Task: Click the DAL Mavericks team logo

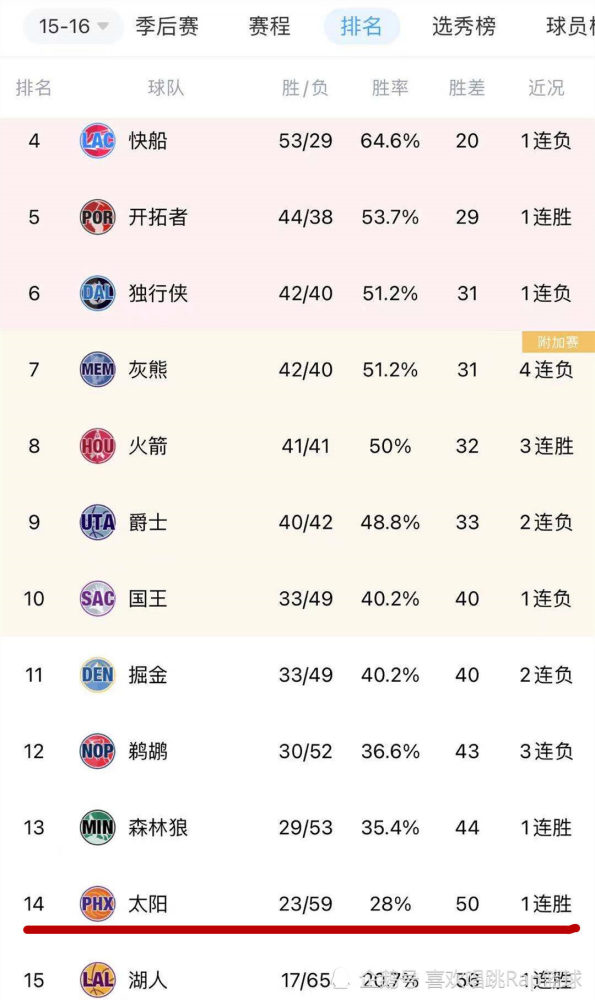Action: click(x=98, y=293)
